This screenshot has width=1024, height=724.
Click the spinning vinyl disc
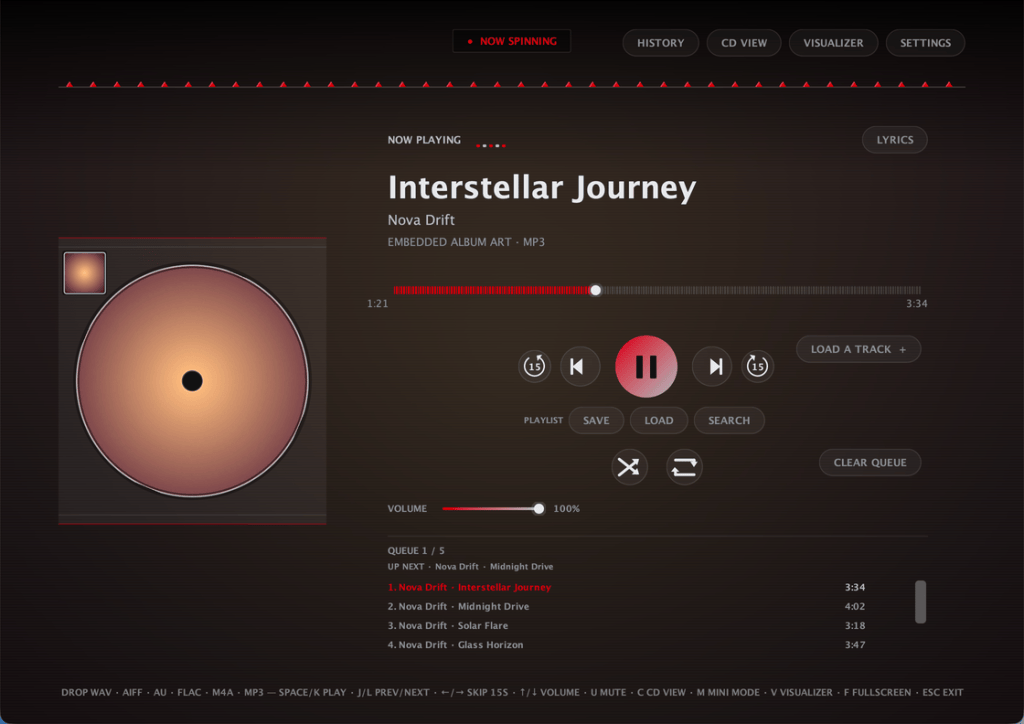coord(192,381)
